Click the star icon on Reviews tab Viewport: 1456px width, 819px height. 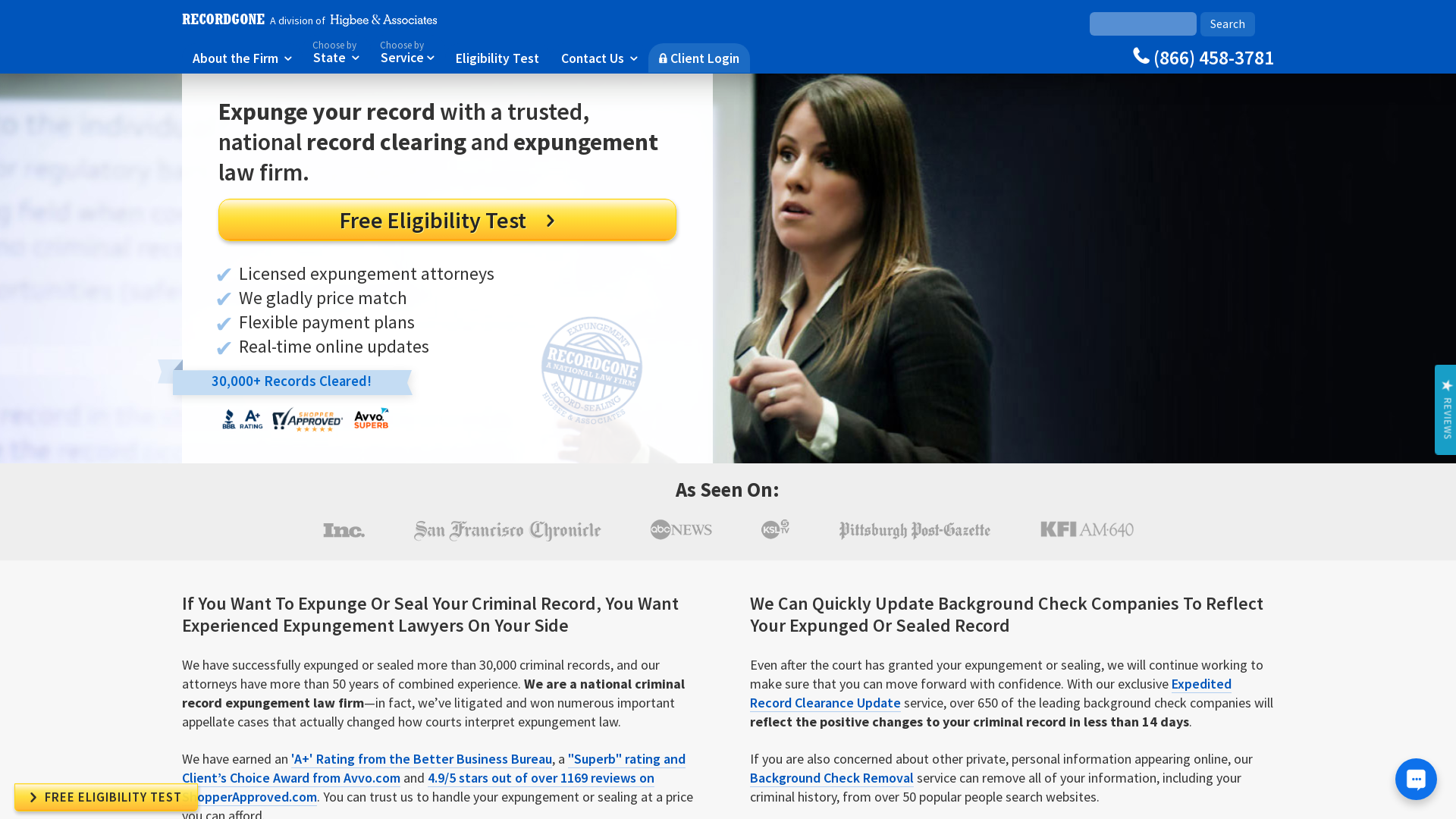click(1447, 385)
